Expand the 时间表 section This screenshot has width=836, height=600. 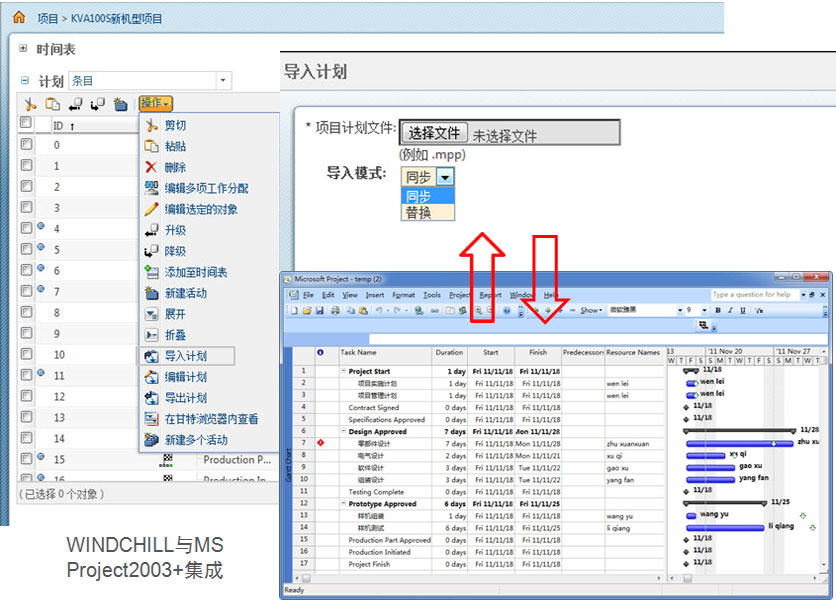pyautogui.click(x=23, y=48)
